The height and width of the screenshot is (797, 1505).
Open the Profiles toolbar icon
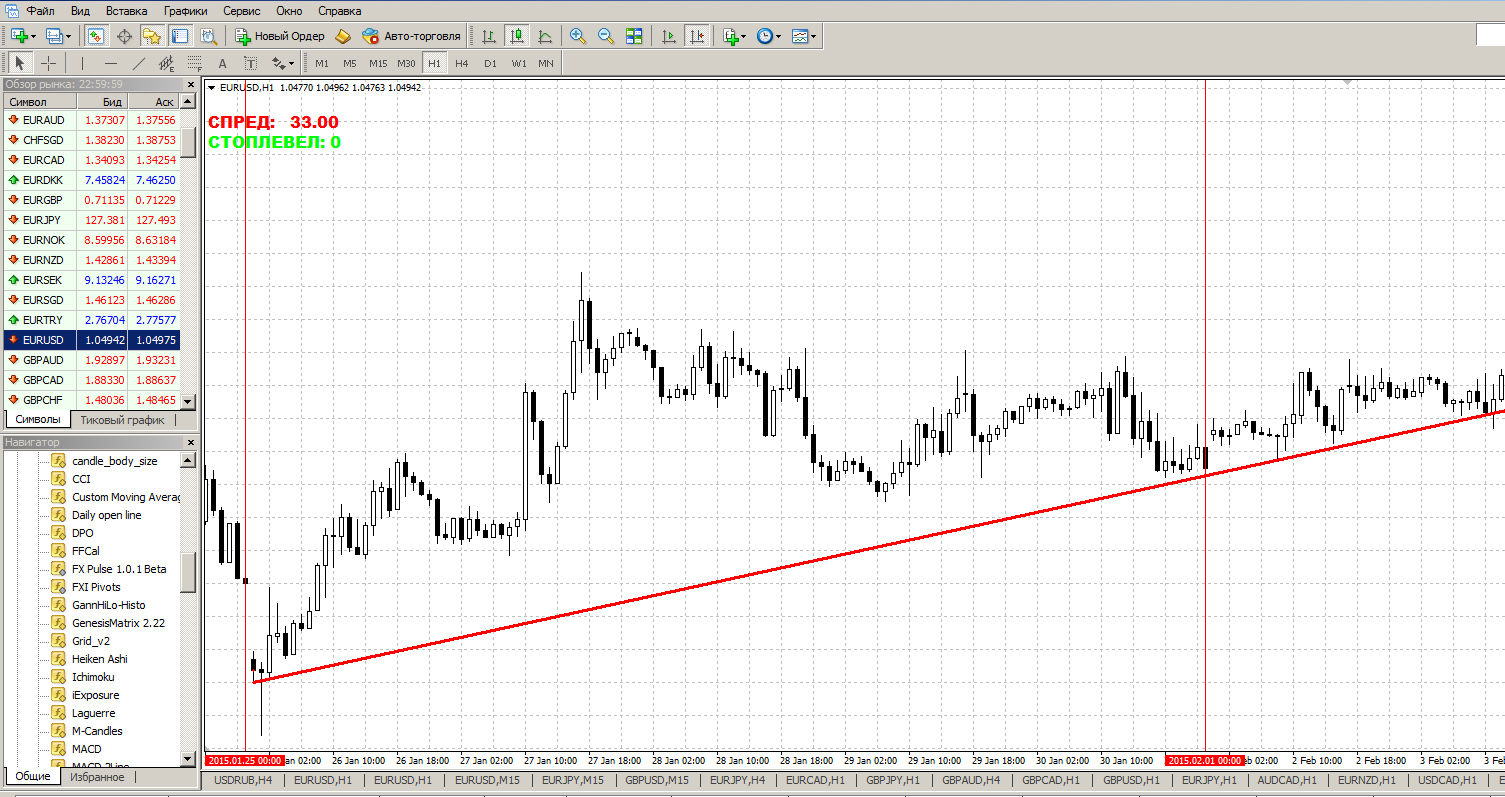click(x=54, y=36)
